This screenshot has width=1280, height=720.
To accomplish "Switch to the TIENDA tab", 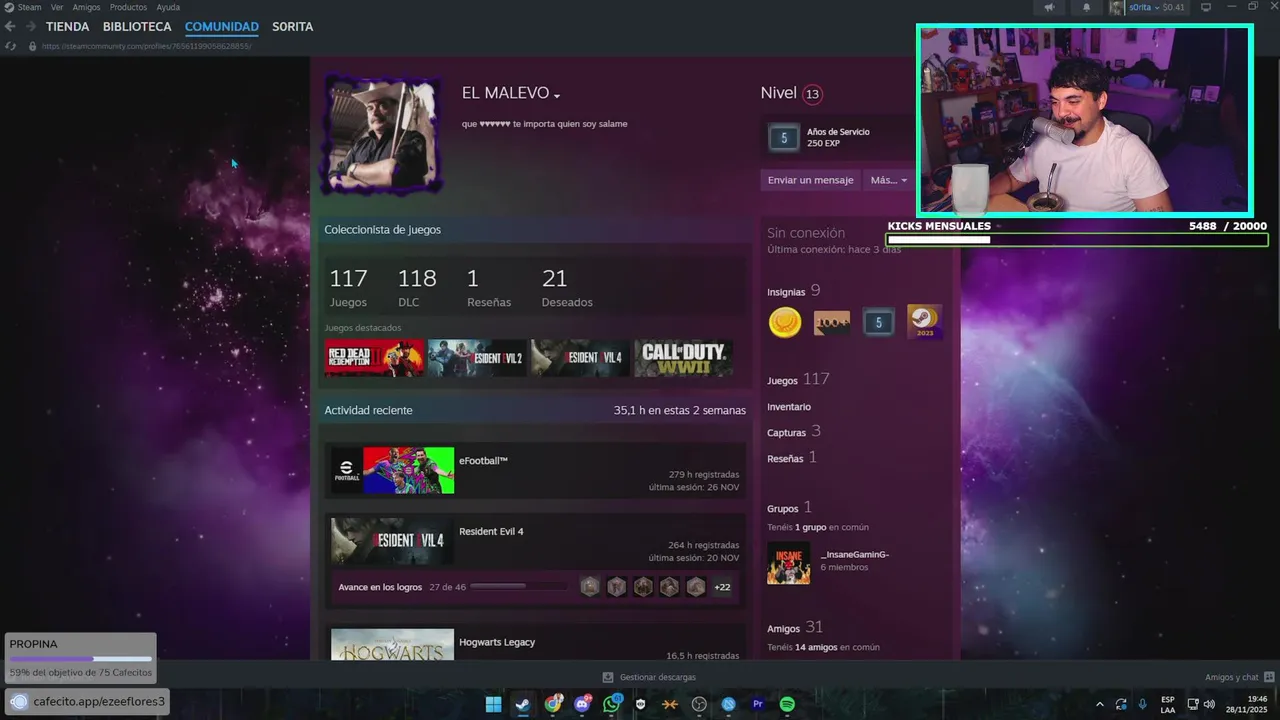I will [67, 27].
